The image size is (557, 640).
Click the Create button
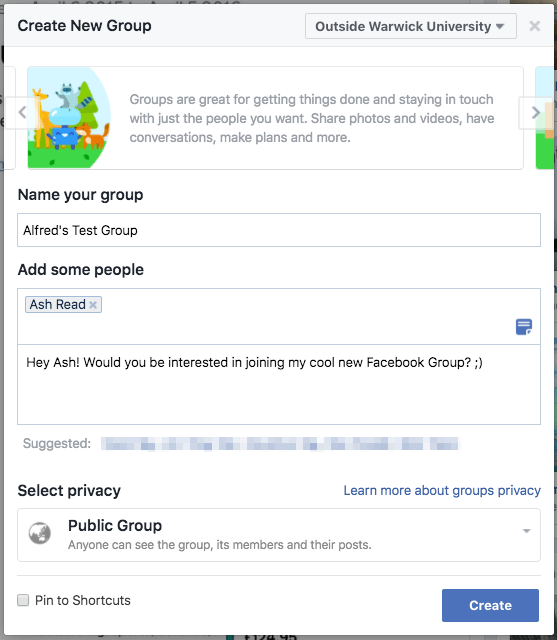tap(490, 605)
